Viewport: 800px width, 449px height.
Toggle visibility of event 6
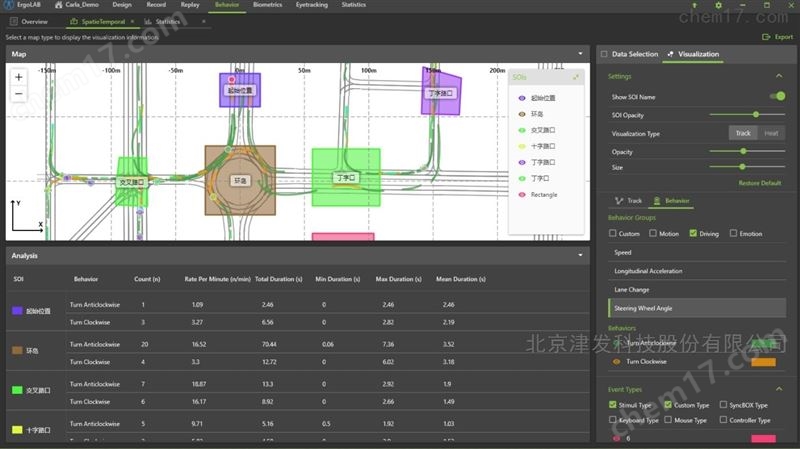point(616,438)
